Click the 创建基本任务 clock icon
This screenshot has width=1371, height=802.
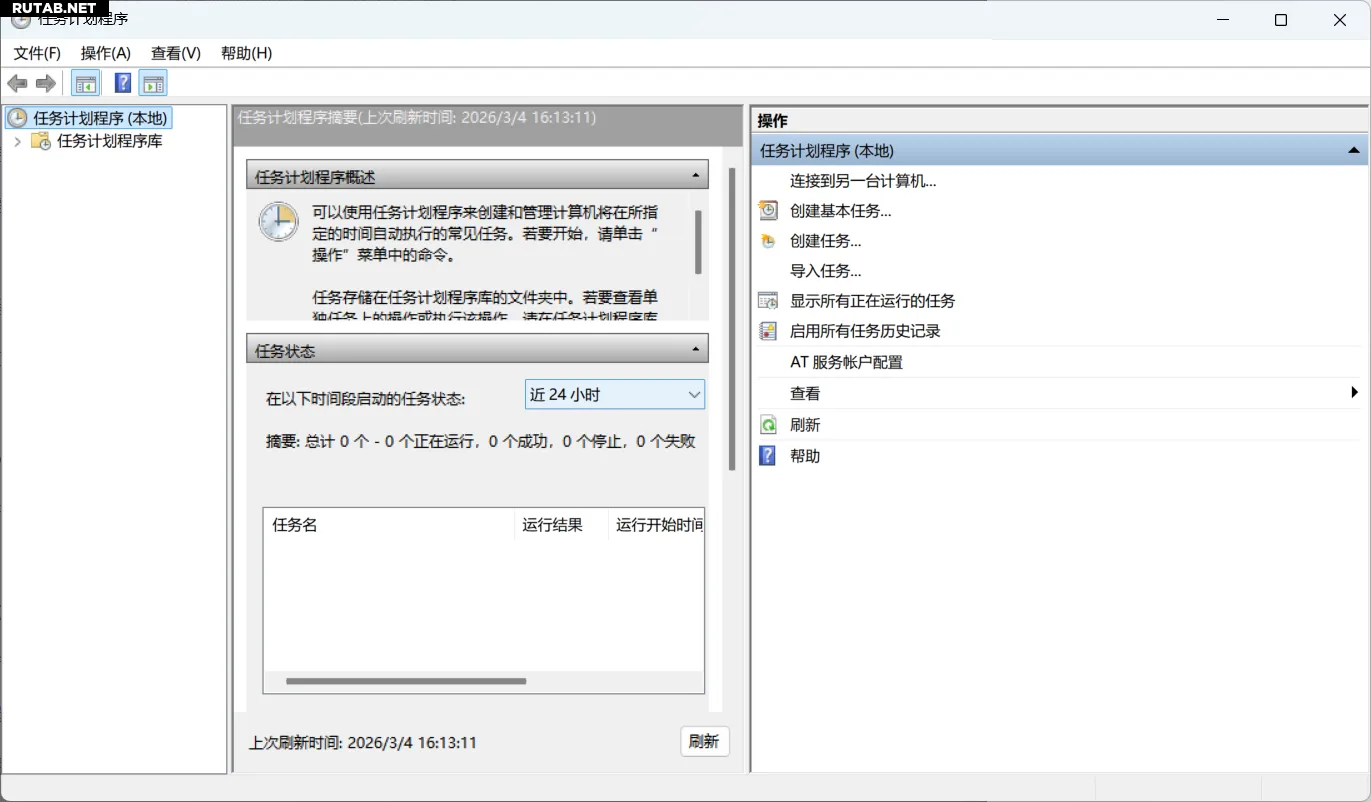click(x=768, y=211)
